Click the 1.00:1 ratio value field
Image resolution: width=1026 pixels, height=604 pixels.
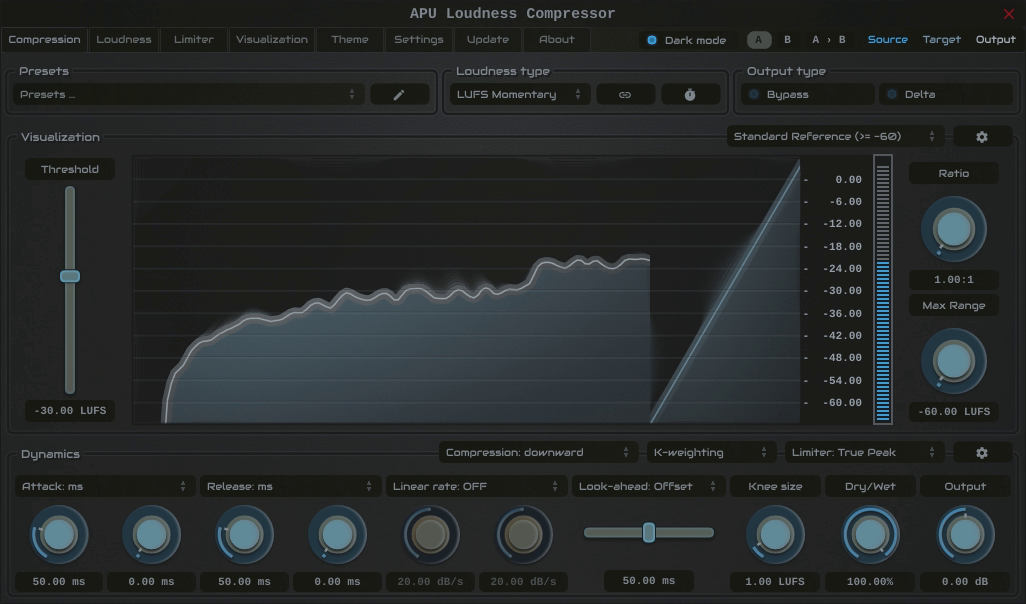(x=953, y=280)
